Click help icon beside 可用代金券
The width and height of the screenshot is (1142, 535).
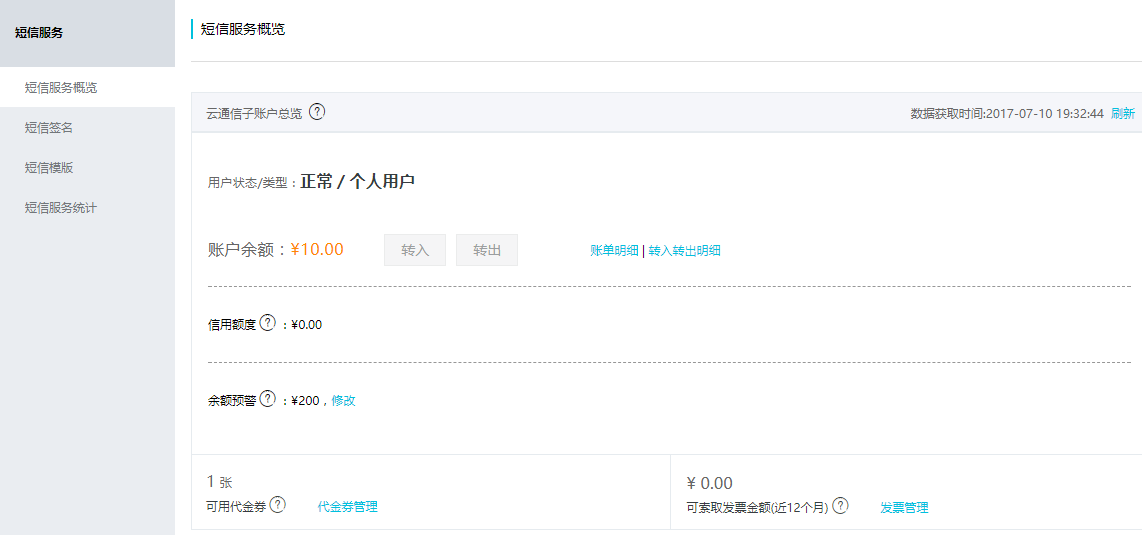[x=277, y=505]
